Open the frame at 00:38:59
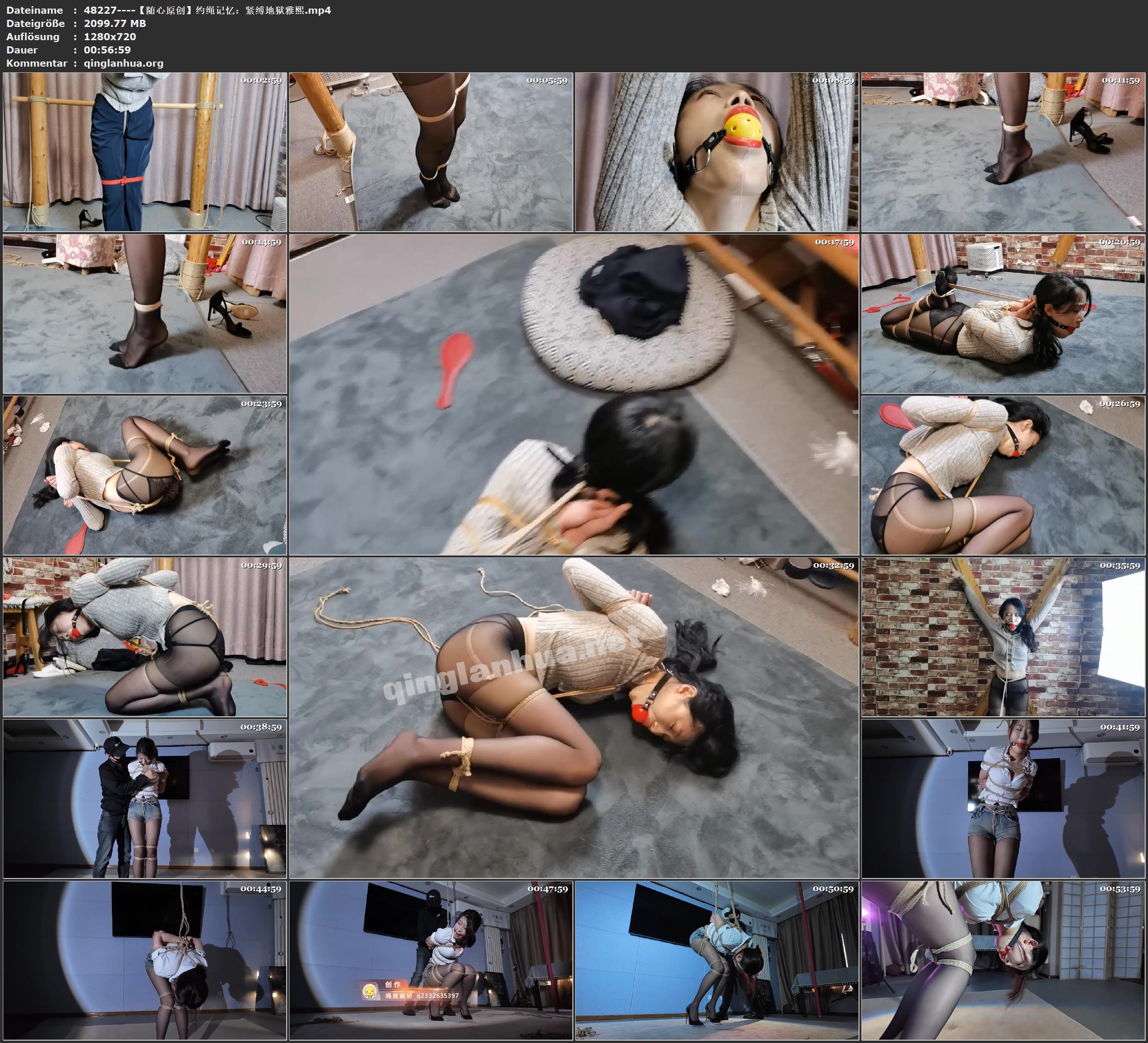 click(x=145, y=798)
